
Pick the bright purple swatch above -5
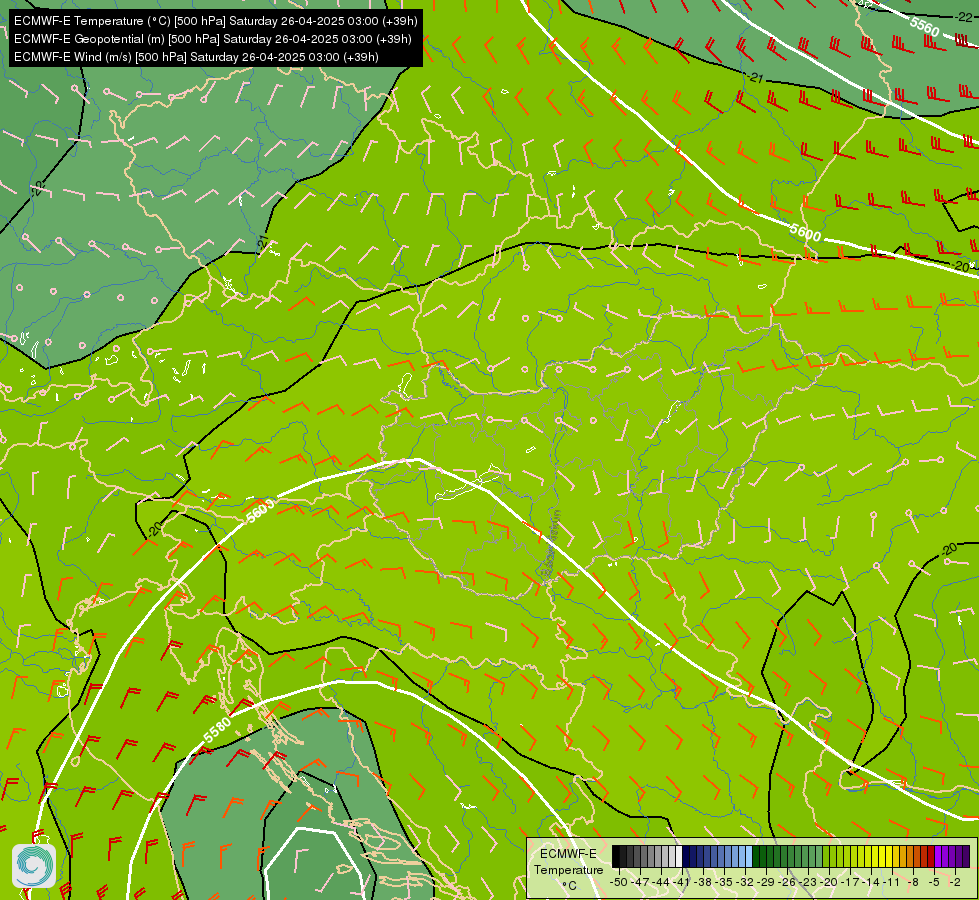938,856
